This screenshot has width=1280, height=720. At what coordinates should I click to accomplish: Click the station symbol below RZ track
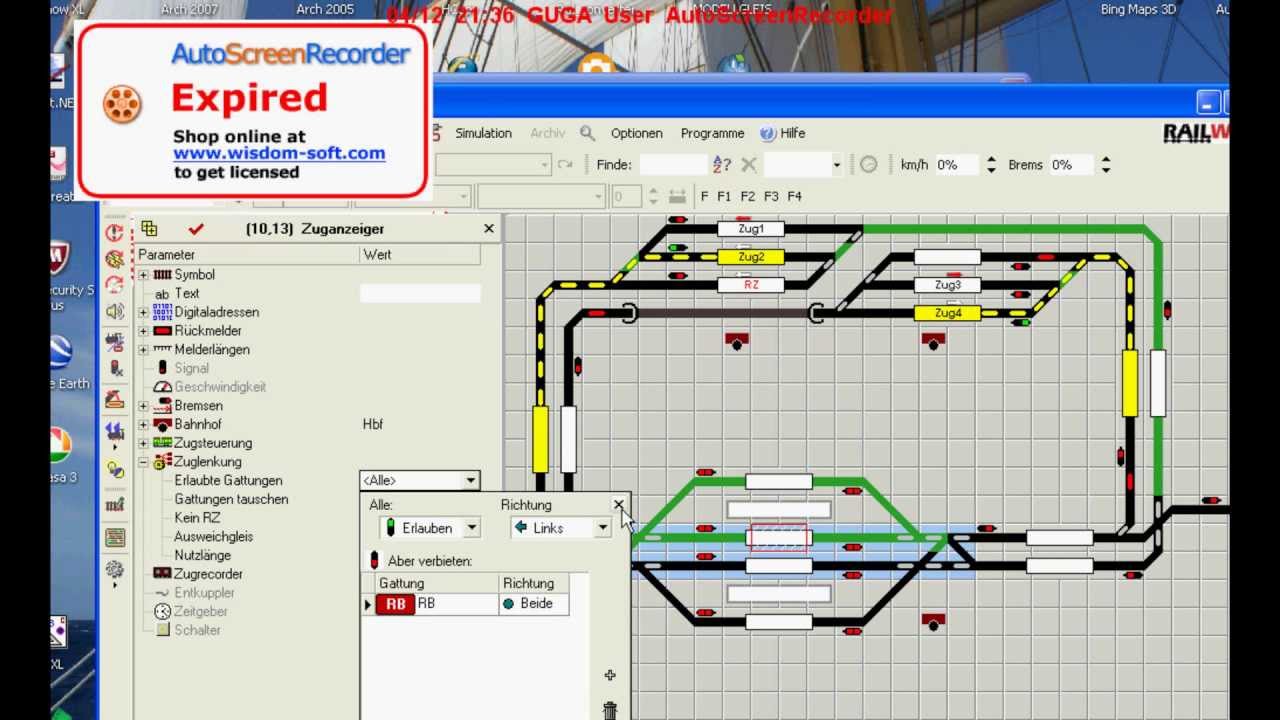pos(737,341)
